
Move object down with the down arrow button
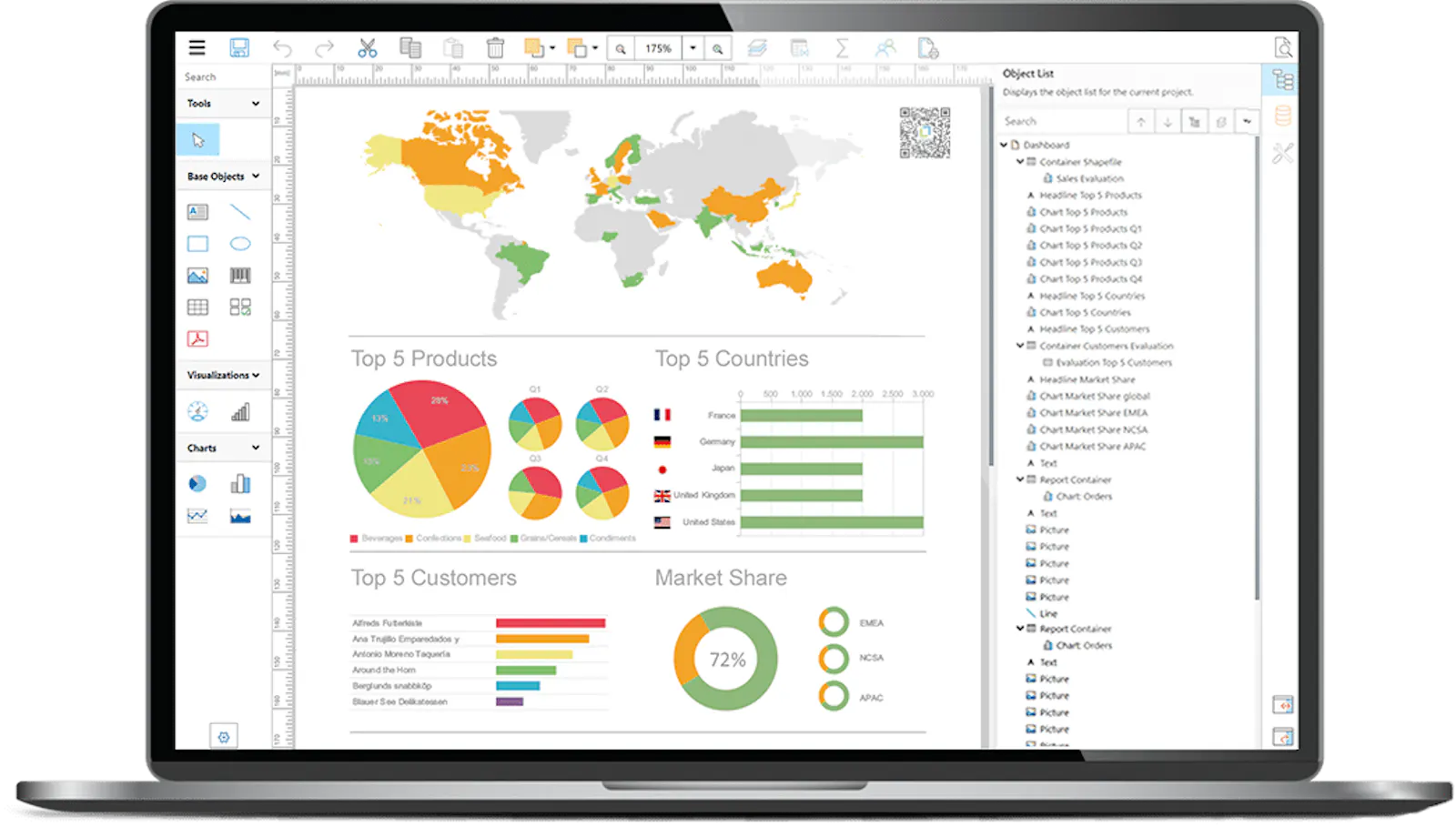(x=1168, y=121)
